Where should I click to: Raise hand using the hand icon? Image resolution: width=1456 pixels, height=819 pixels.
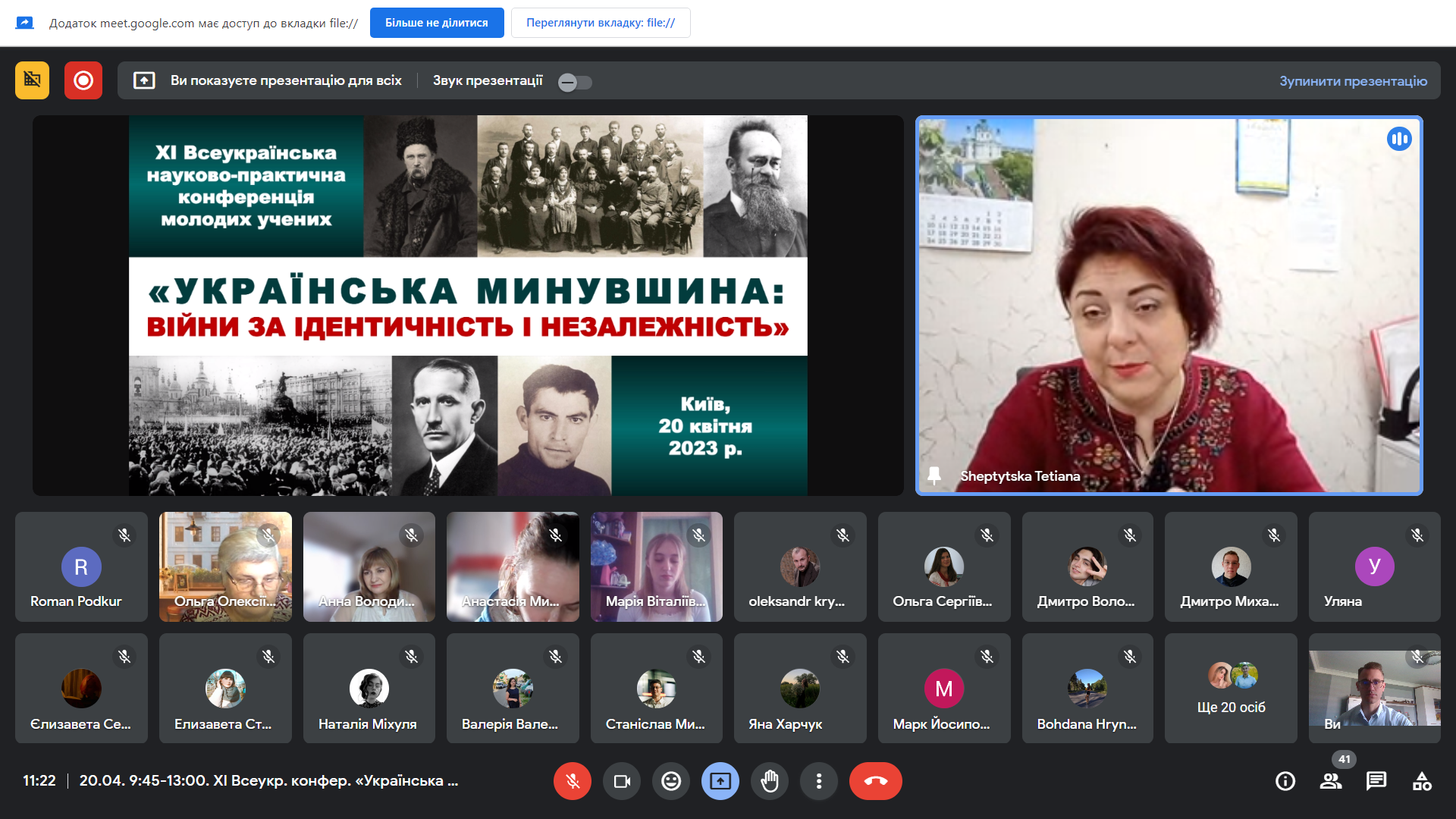coord(770,781)
